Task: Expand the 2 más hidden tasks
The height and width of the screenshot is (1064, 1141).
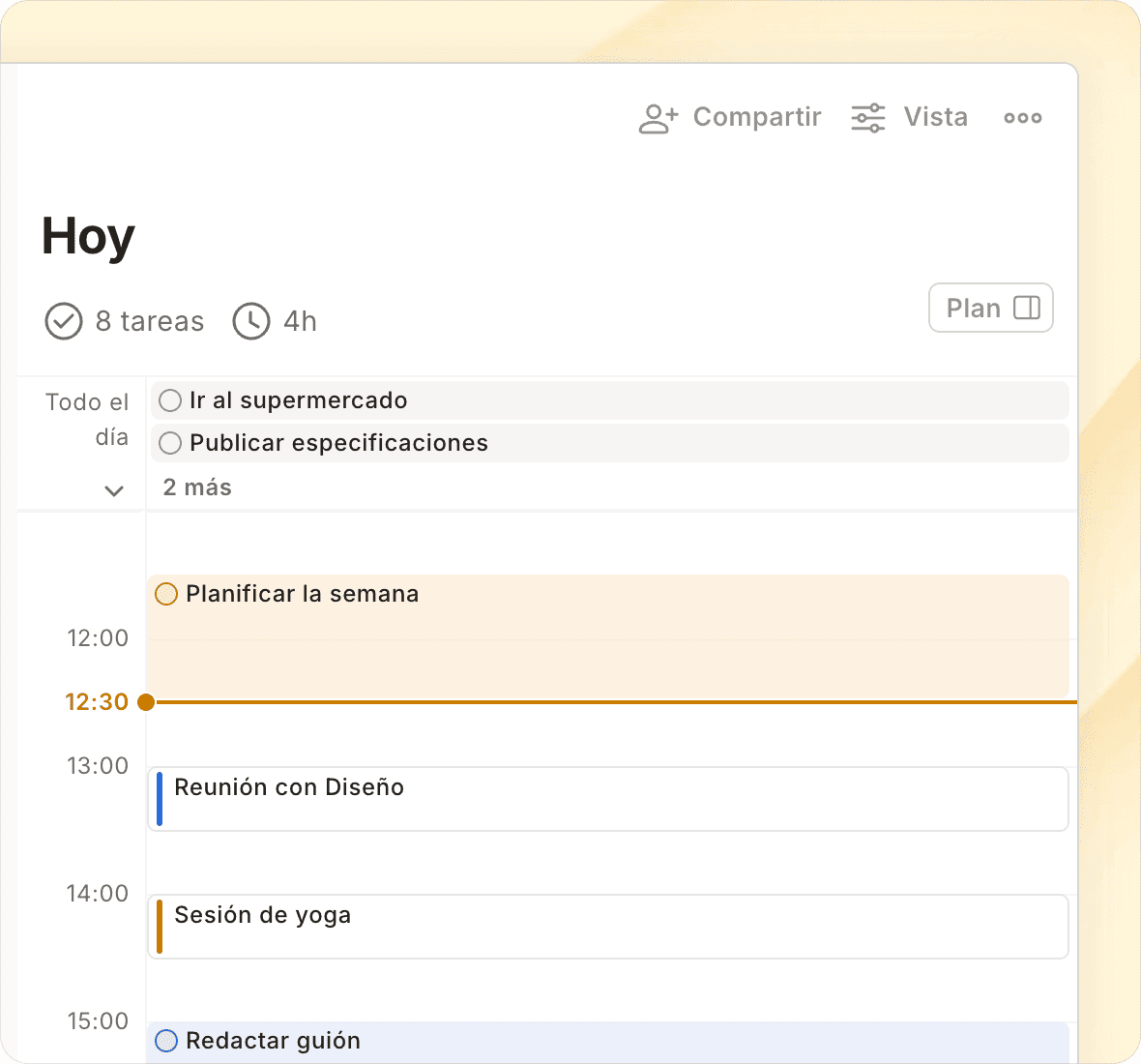Action: [197, 488]
